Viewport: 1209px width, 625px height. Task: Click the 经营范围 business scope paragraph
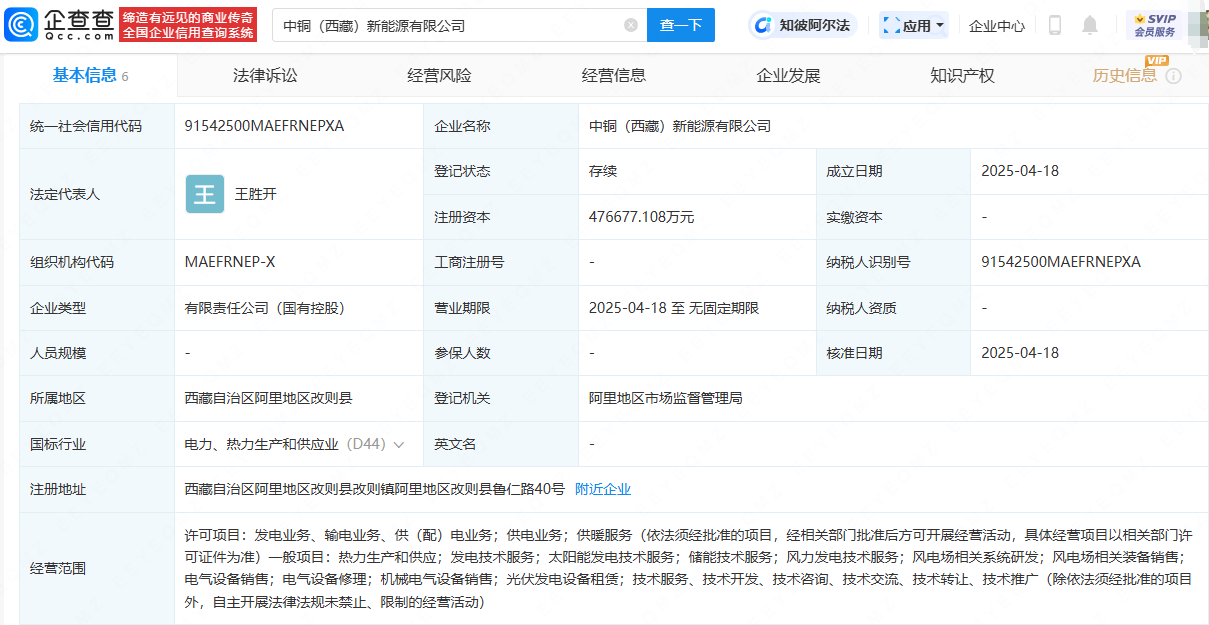click(x=688, y=568)
